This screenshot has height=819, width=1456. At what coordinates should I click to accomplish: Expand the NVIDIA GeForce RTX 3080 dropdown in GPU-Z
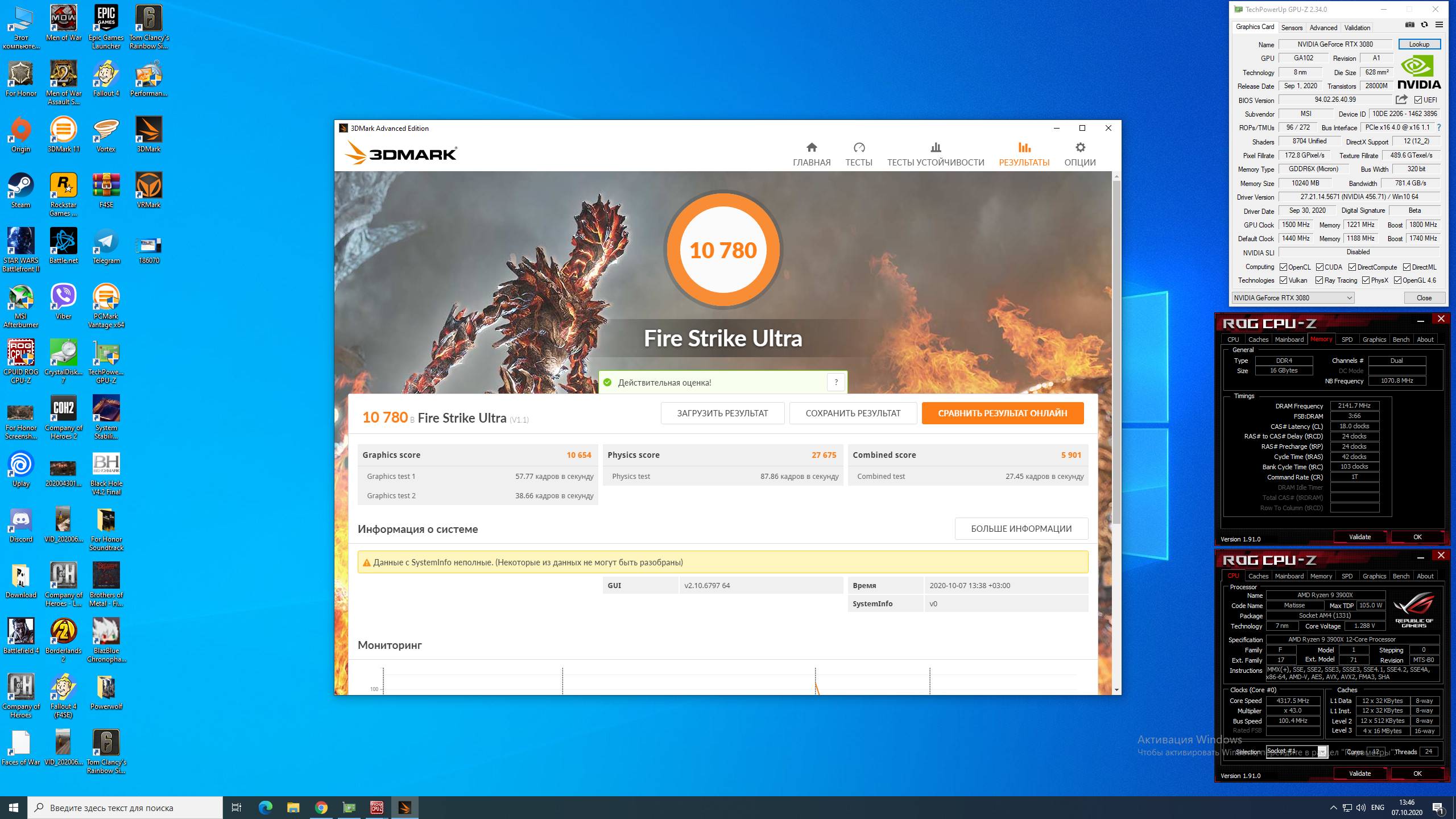point(1293,298)
